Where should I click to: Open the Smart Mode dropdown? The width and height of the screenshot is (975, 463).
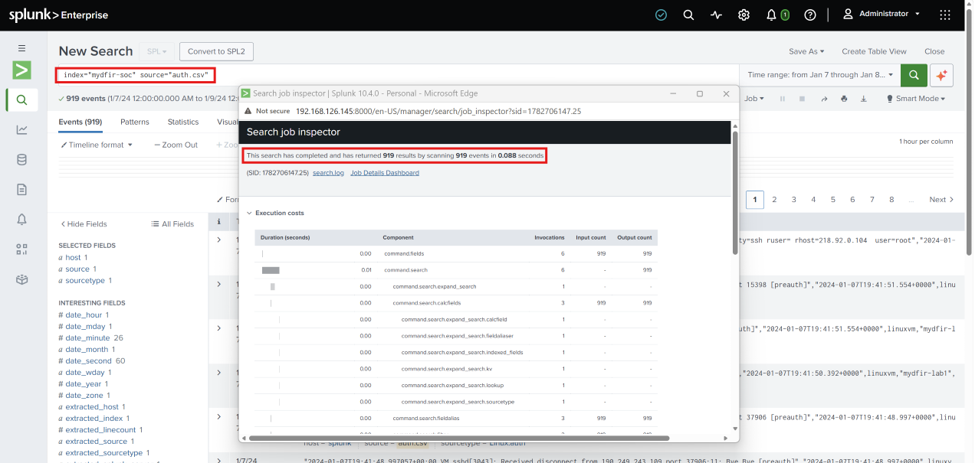(x=915, y=99)
